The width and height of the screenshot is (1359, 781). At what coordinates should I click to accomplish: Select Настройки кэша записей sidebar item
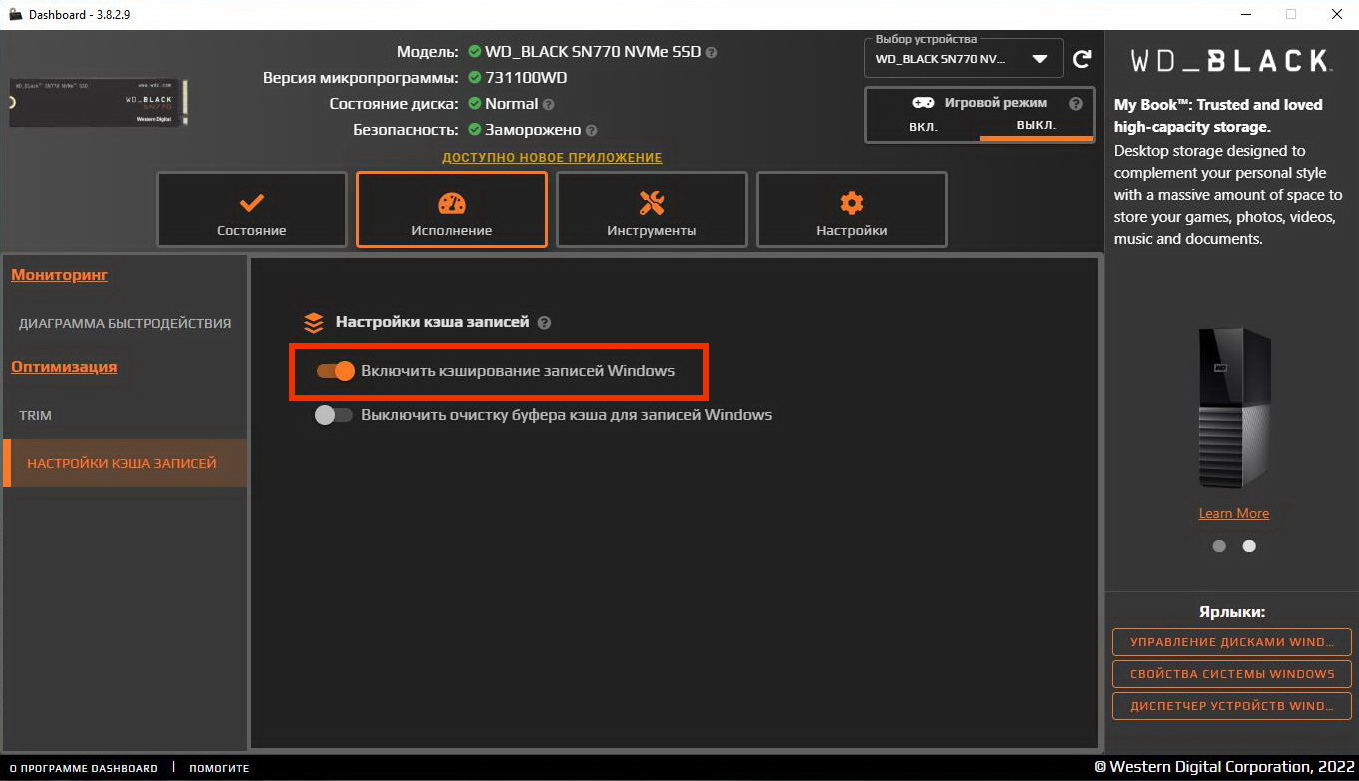pos(125,463)
